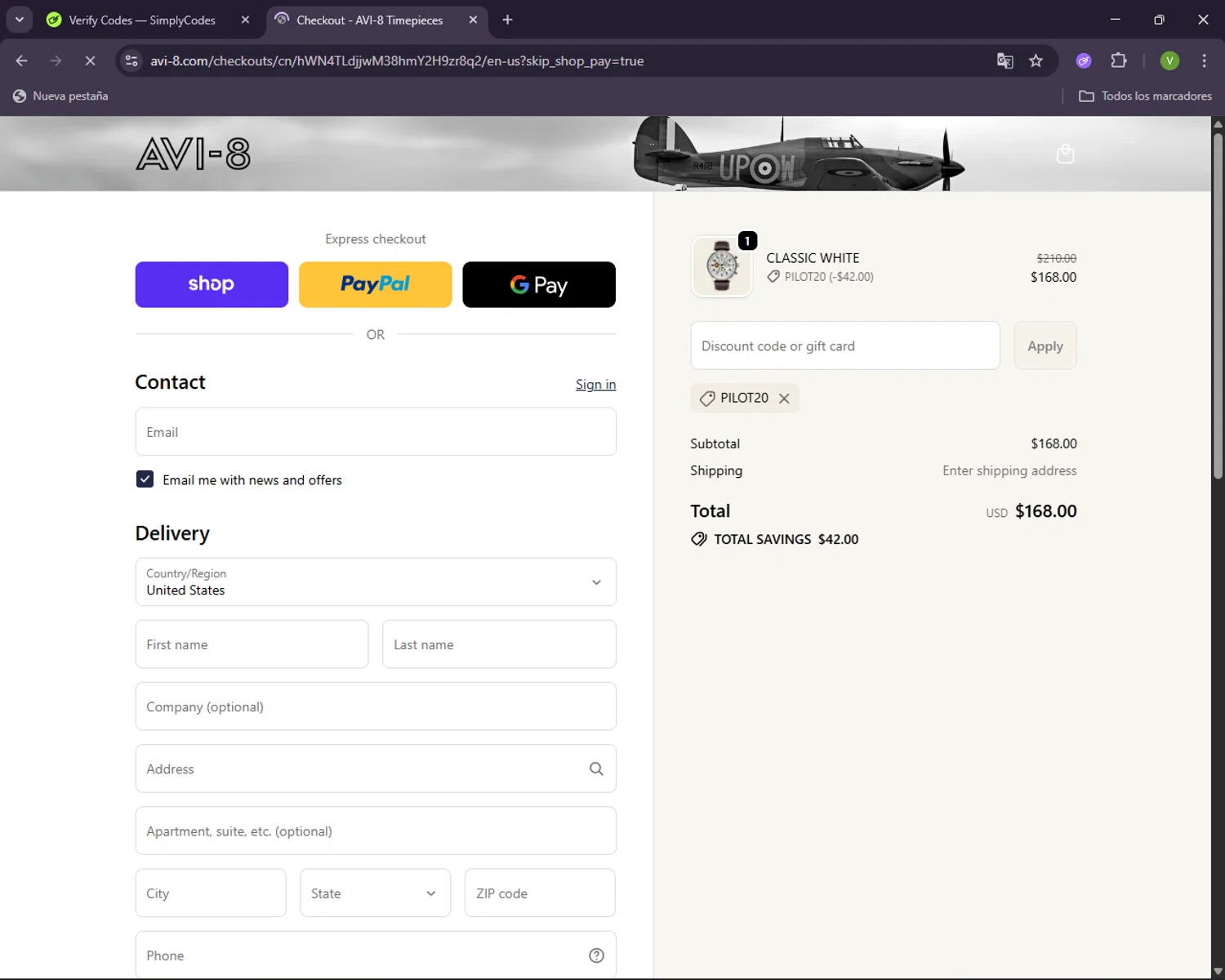Click the address search magnifier icon
1225x980 pixels.
tap(596, 768)
